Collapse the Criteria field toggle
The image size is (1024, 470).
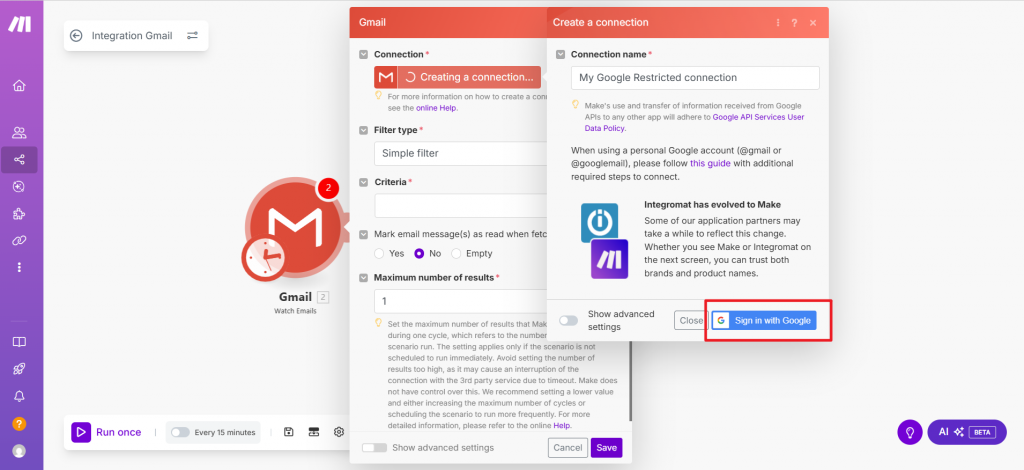(363, 181)
